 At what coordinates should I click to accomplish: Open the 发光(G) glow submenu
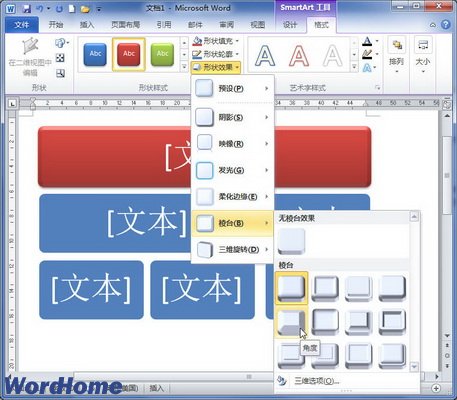232,170
